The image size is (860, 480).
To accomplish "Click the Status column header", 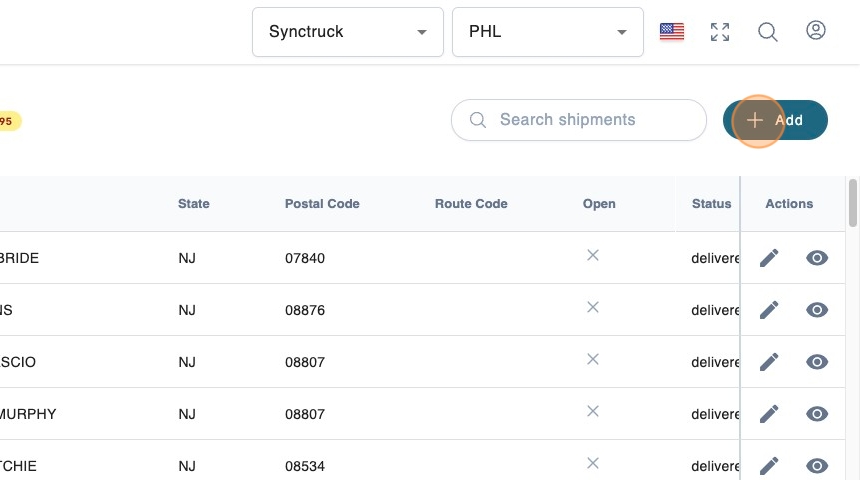I will (x=711, y=204).
